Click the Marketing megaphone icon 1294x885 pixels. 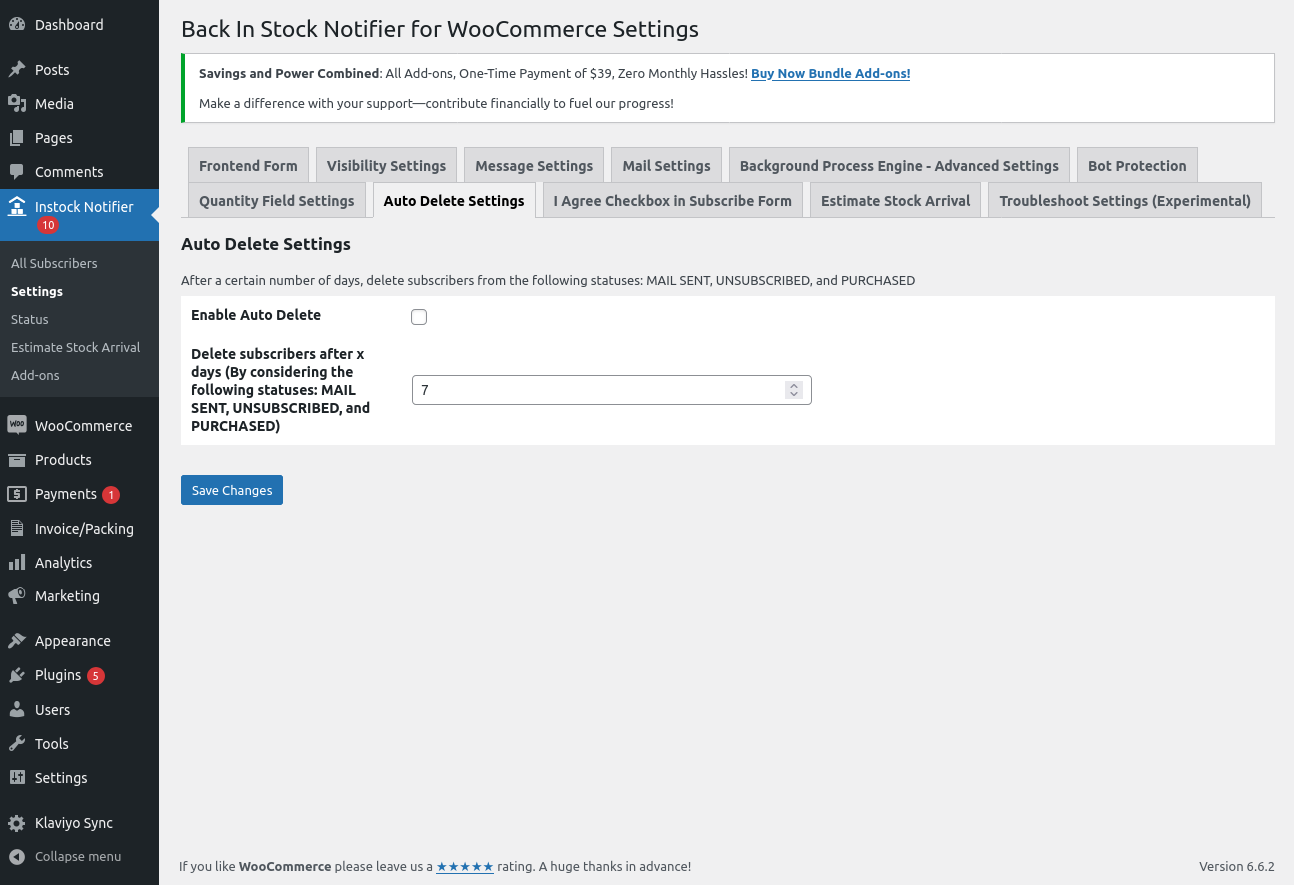(x=17, y=596)
